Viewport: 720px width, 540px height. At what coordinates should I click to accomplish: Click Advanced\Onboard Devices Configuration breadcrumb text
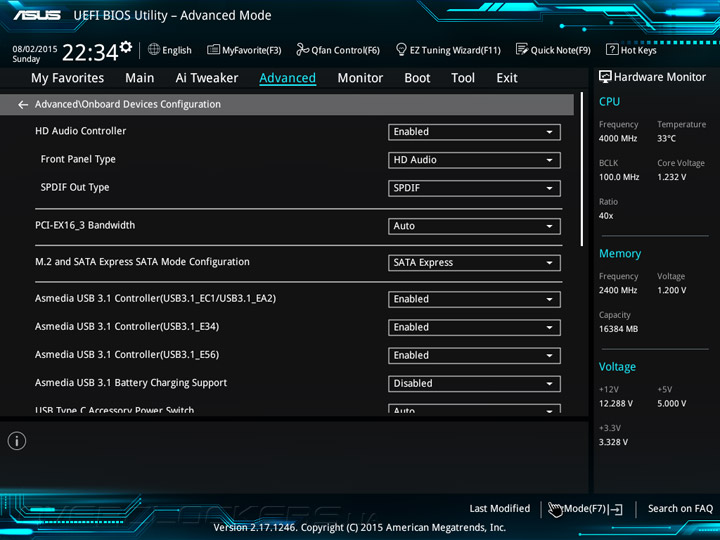coord(128,104)
